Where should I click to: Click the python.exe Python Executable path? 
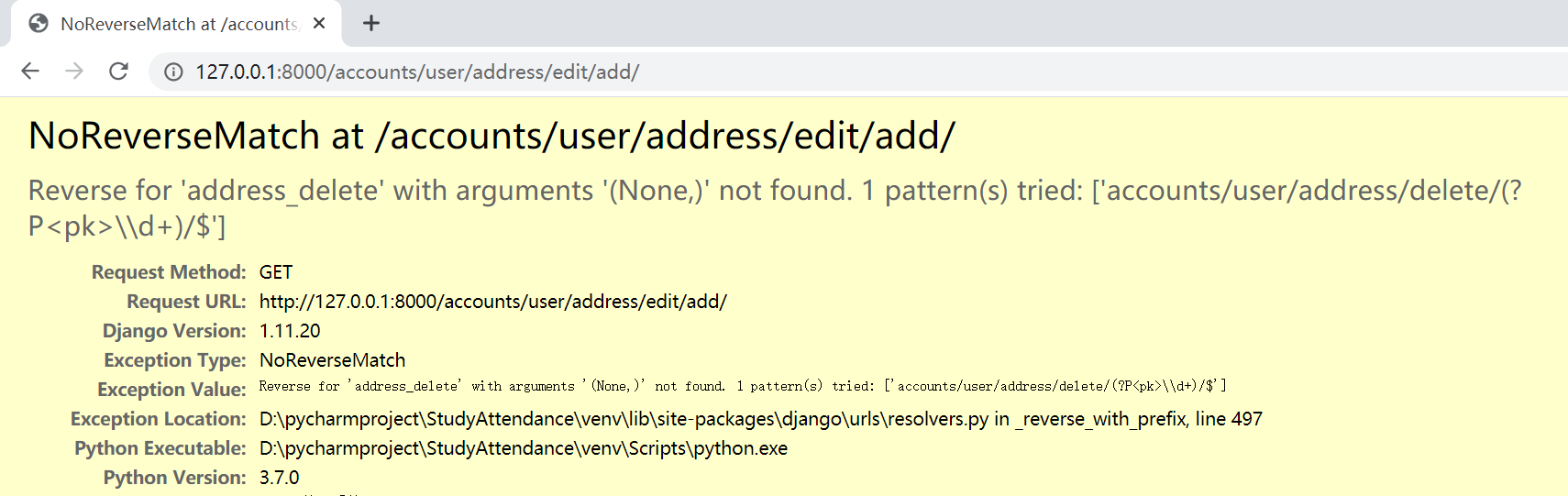point(523,448)
